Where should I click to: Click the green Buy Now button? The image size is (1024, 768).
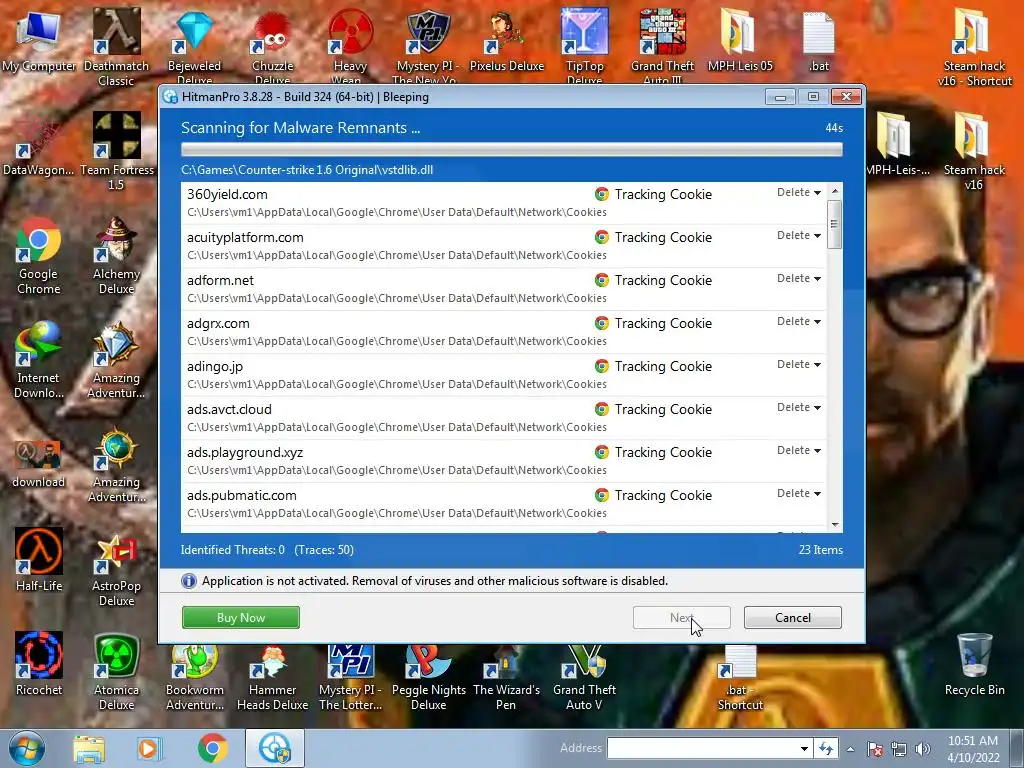tap(240, 618)
